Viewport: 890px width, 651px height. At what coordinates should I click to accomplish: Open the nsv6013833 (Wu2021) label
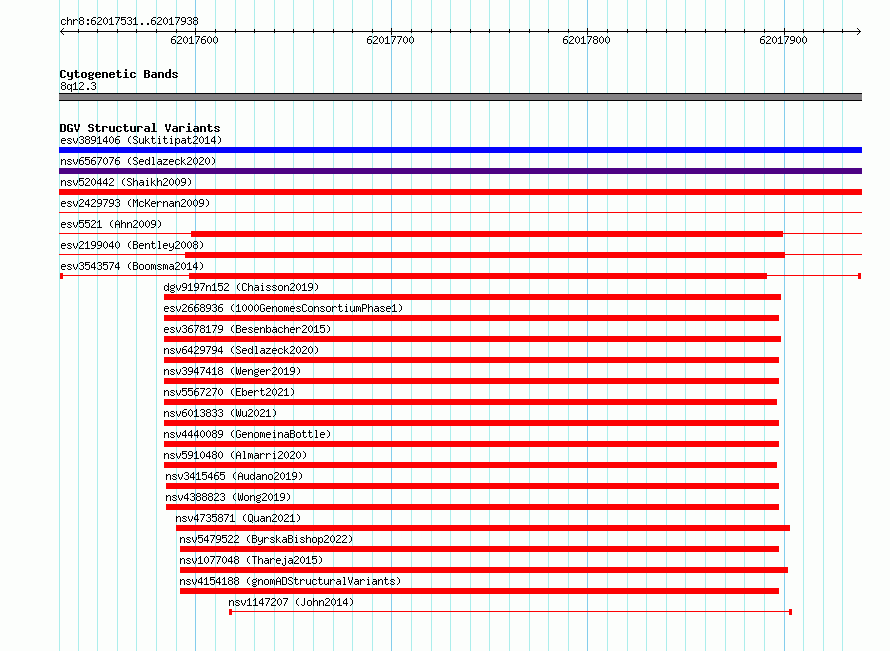click(220, 413)
